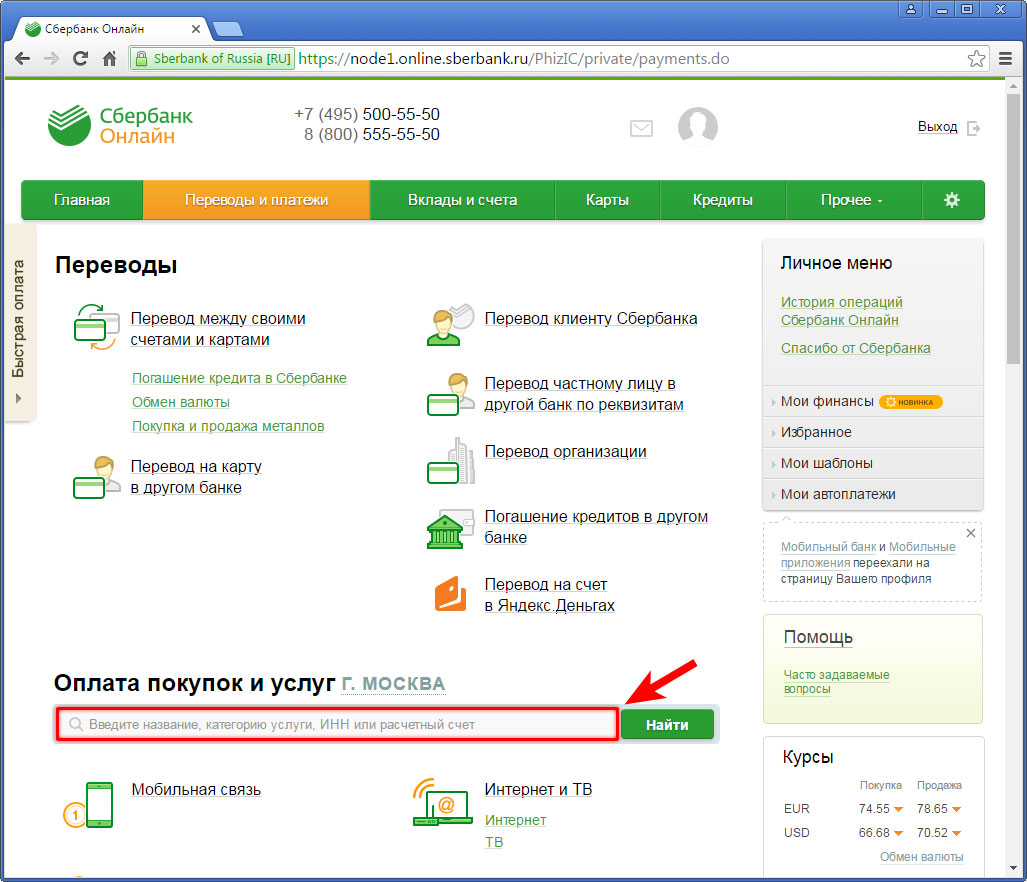The height and width of the screenshot is (882, 1027).
Task: Open the Chrome hamburger menu
Action: [x=1005, y=58]
